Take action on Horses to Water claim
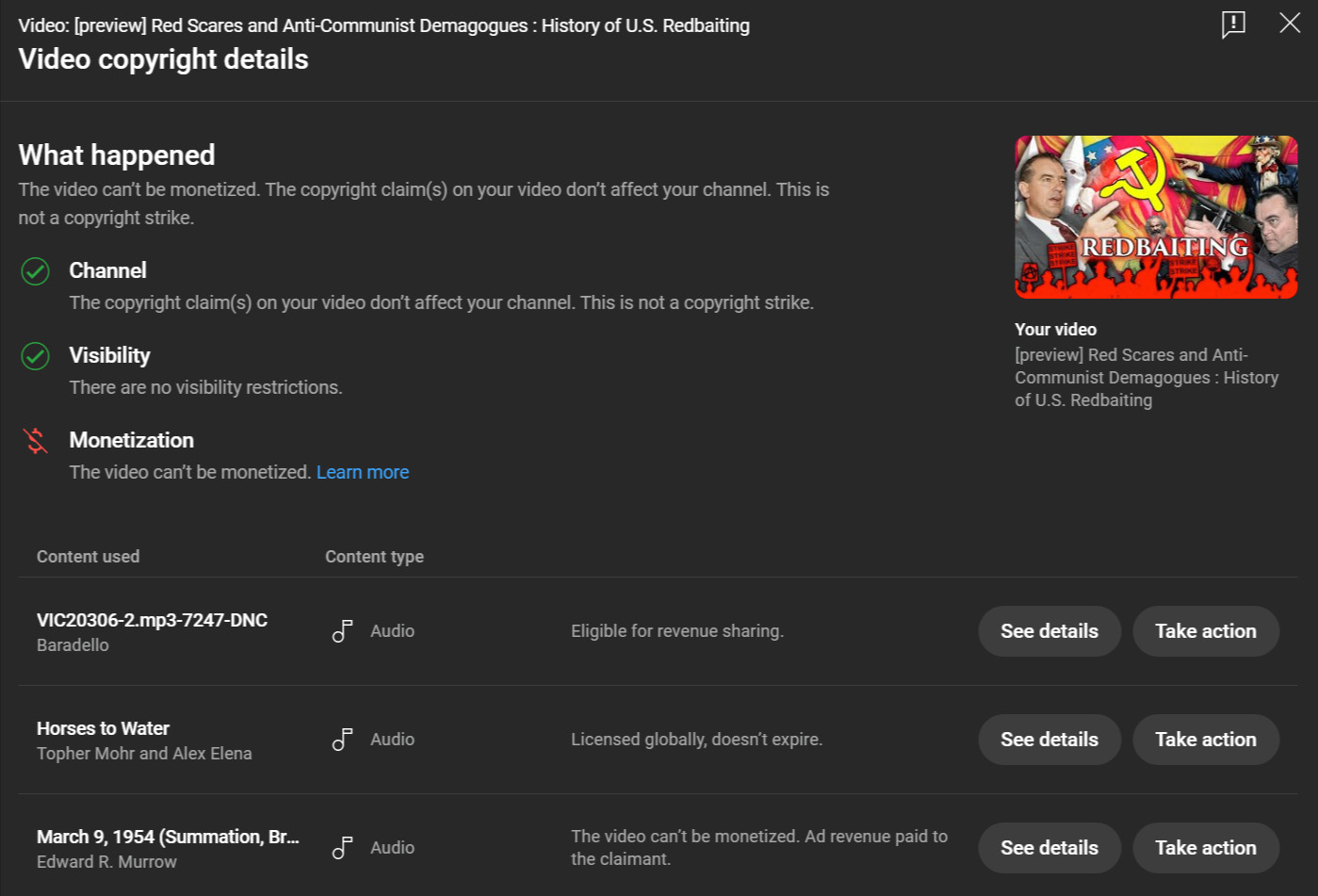The height and width of the screenshot is (896, 1318). click(1206, 740)
